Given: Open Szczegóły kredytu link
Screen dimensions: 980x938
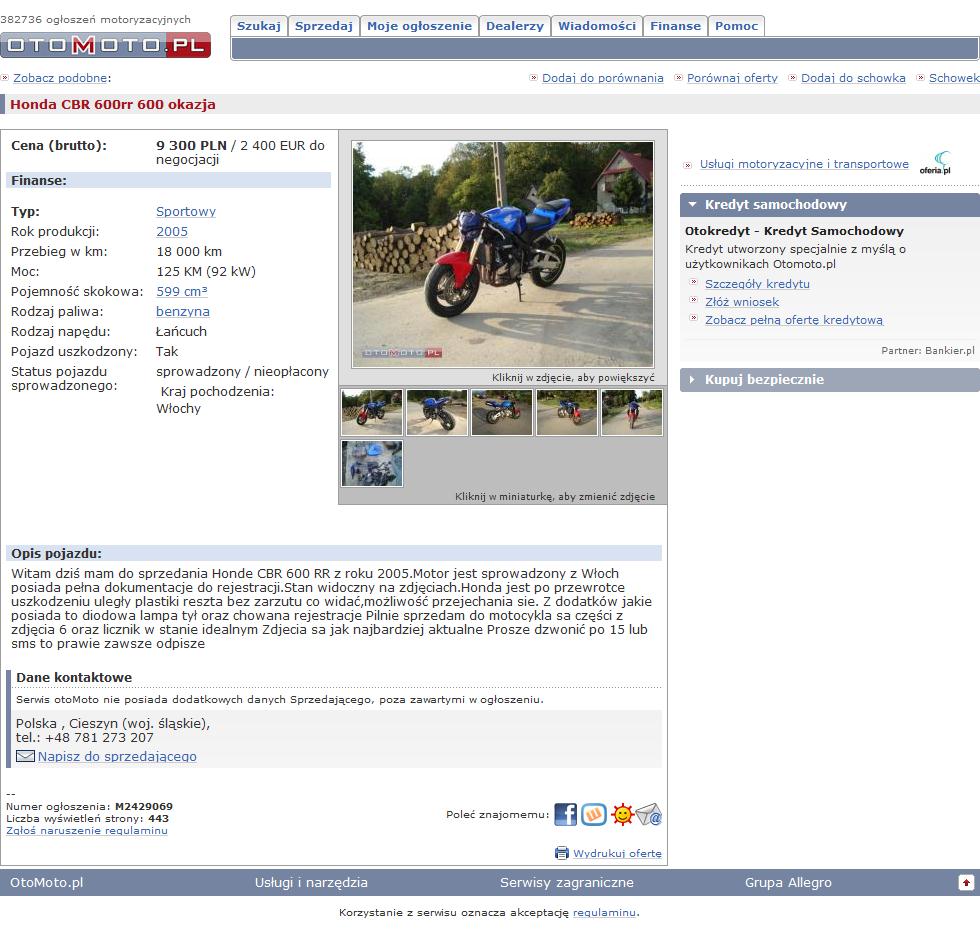Looking at the screenshot, I should tap(758, 284).
